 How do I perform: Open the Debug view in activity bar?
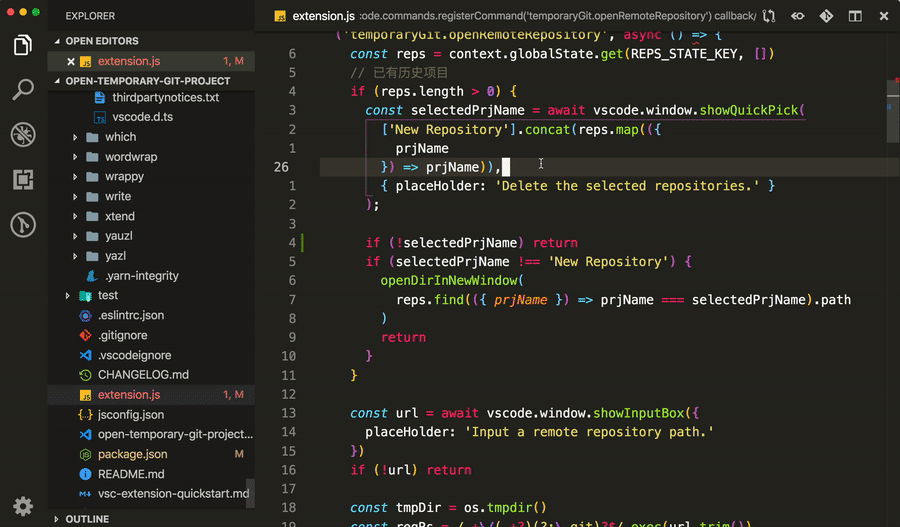(x=22, y=134)
